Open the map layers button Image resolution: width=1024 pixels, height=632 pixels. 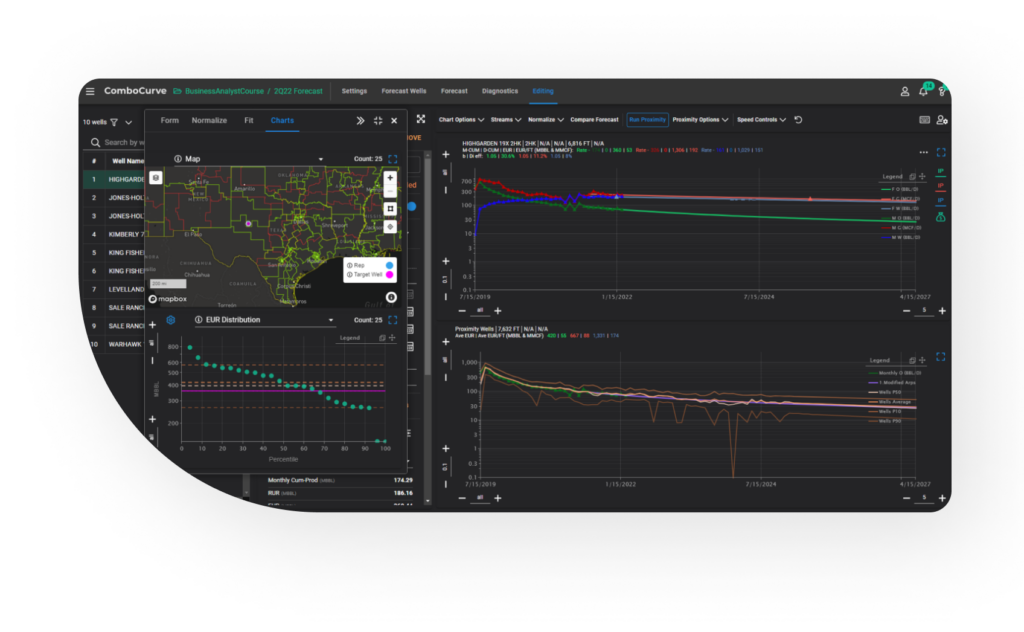click(155, 178)
